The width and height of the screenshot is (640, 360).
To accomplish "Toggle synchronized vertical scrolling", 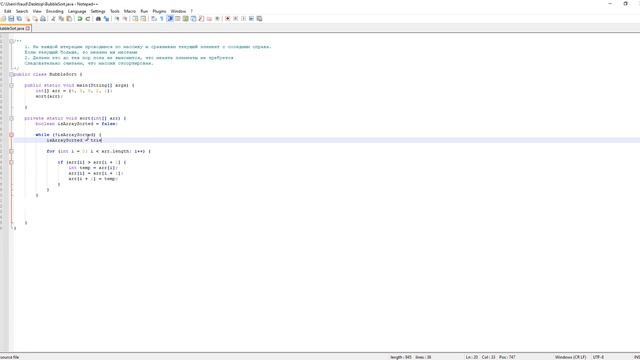I will 136,19.
